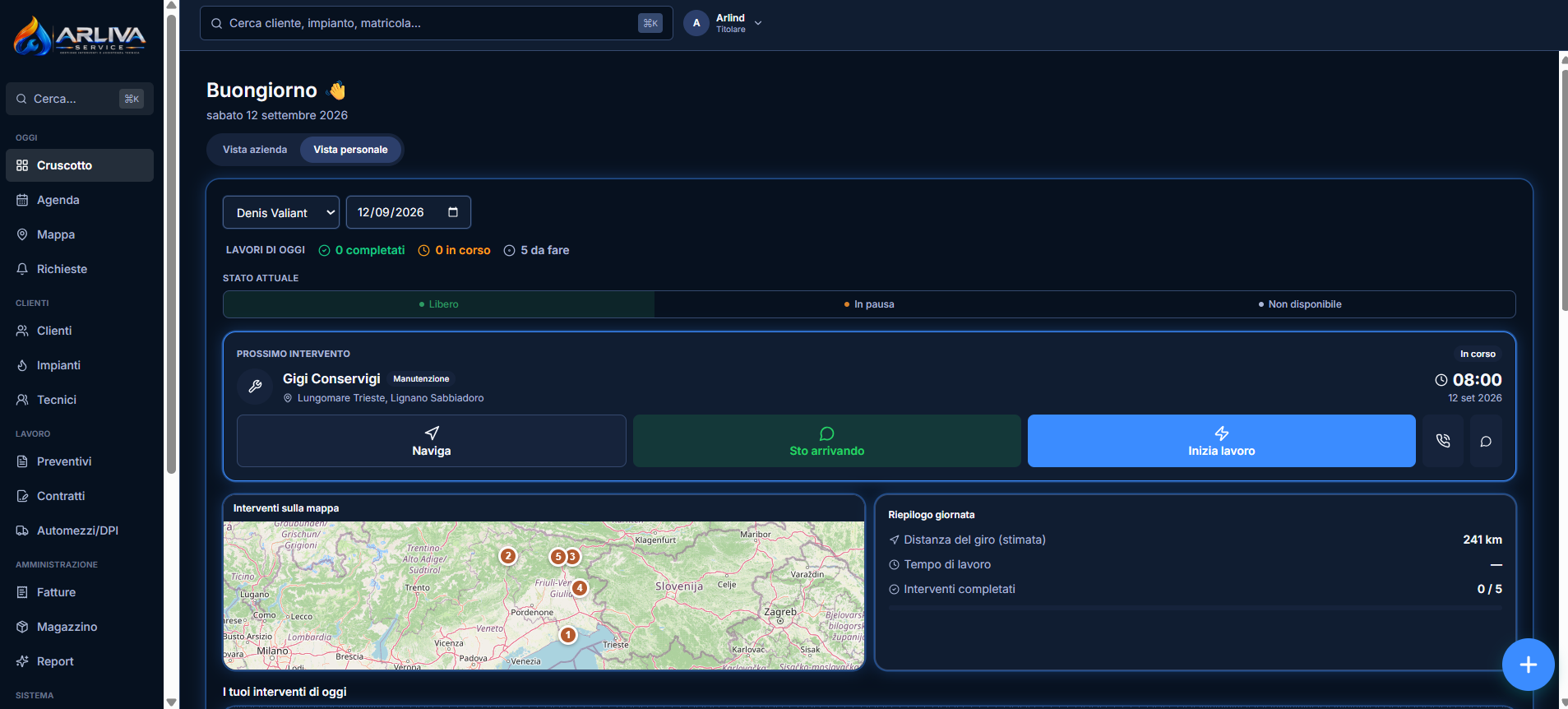Click the 12/09/2026 date field
The height and width of the screenshot is (709, 1568).
(x=409, y=212)
